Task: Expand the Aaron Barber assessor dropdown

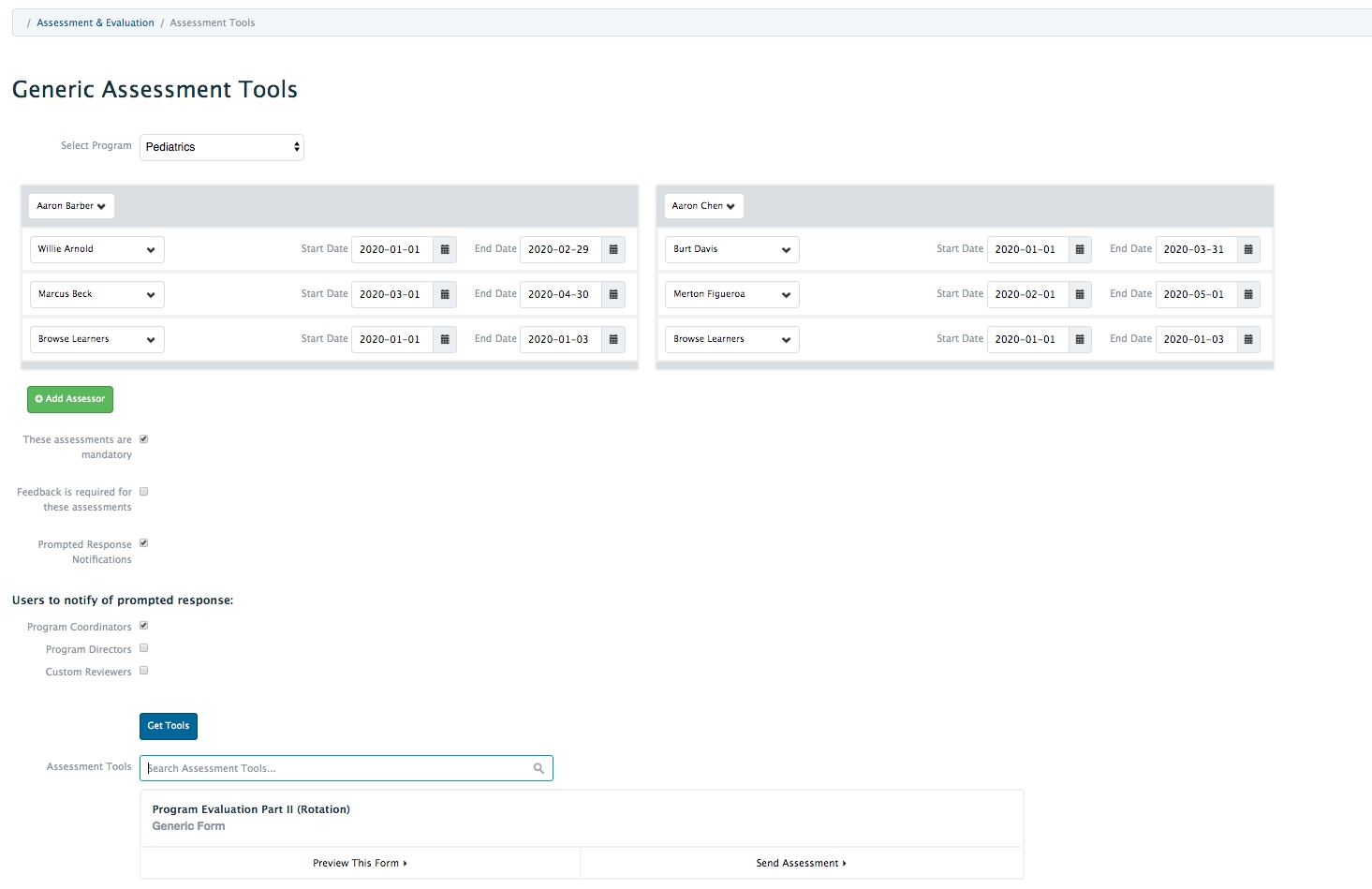Action: click(71, 206)
